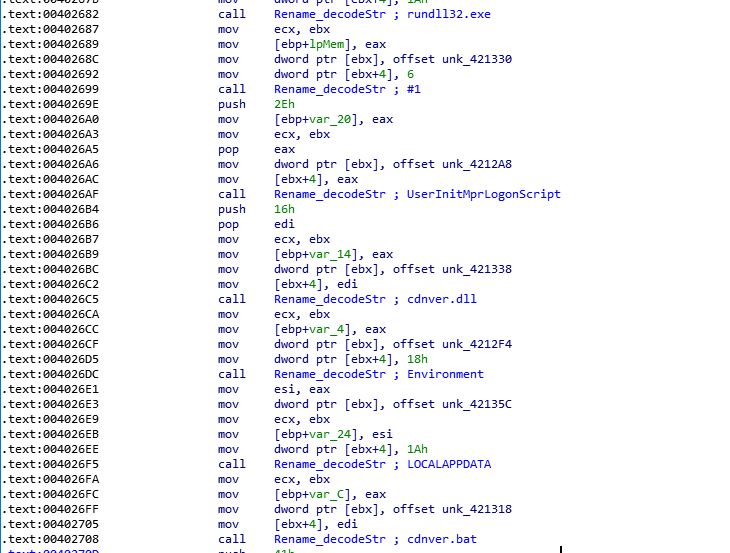Screen dimensions: 730x553
Task: Click Rename_decodeStr call at 00402699
Action: (x=330, y=89)
